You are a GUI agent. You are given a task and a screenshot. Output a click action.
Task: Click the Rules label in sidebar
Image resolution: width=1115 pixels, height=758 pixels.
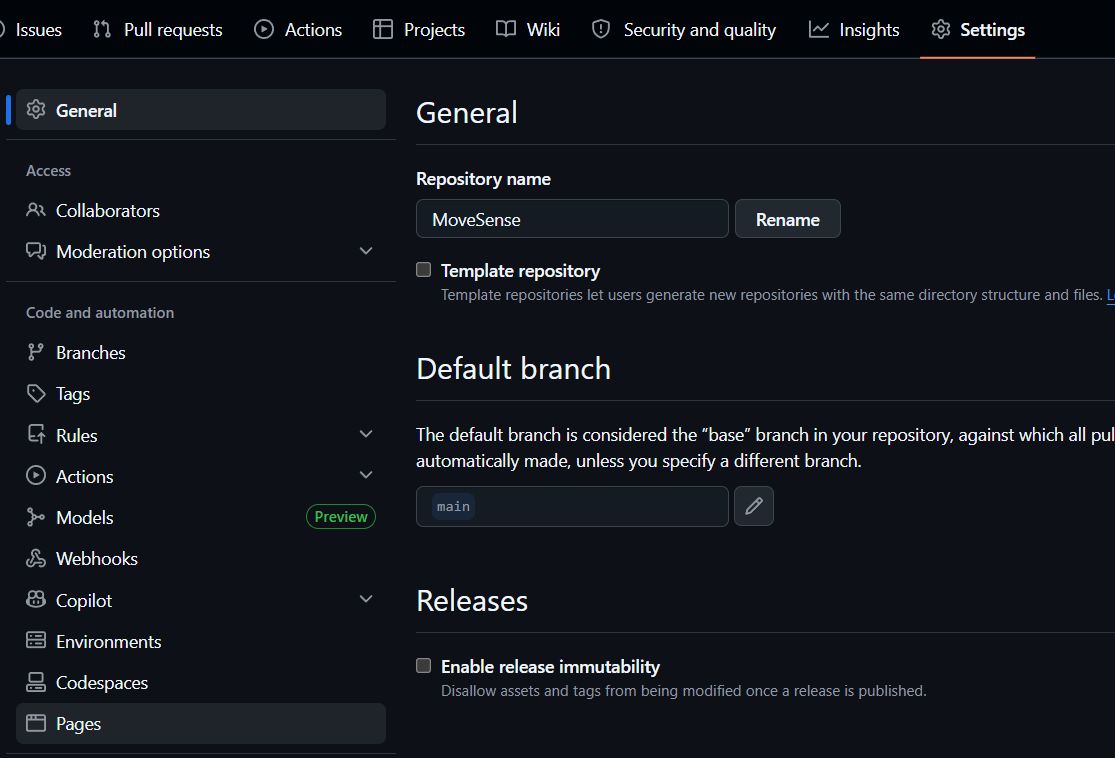[x=77, y=435]
